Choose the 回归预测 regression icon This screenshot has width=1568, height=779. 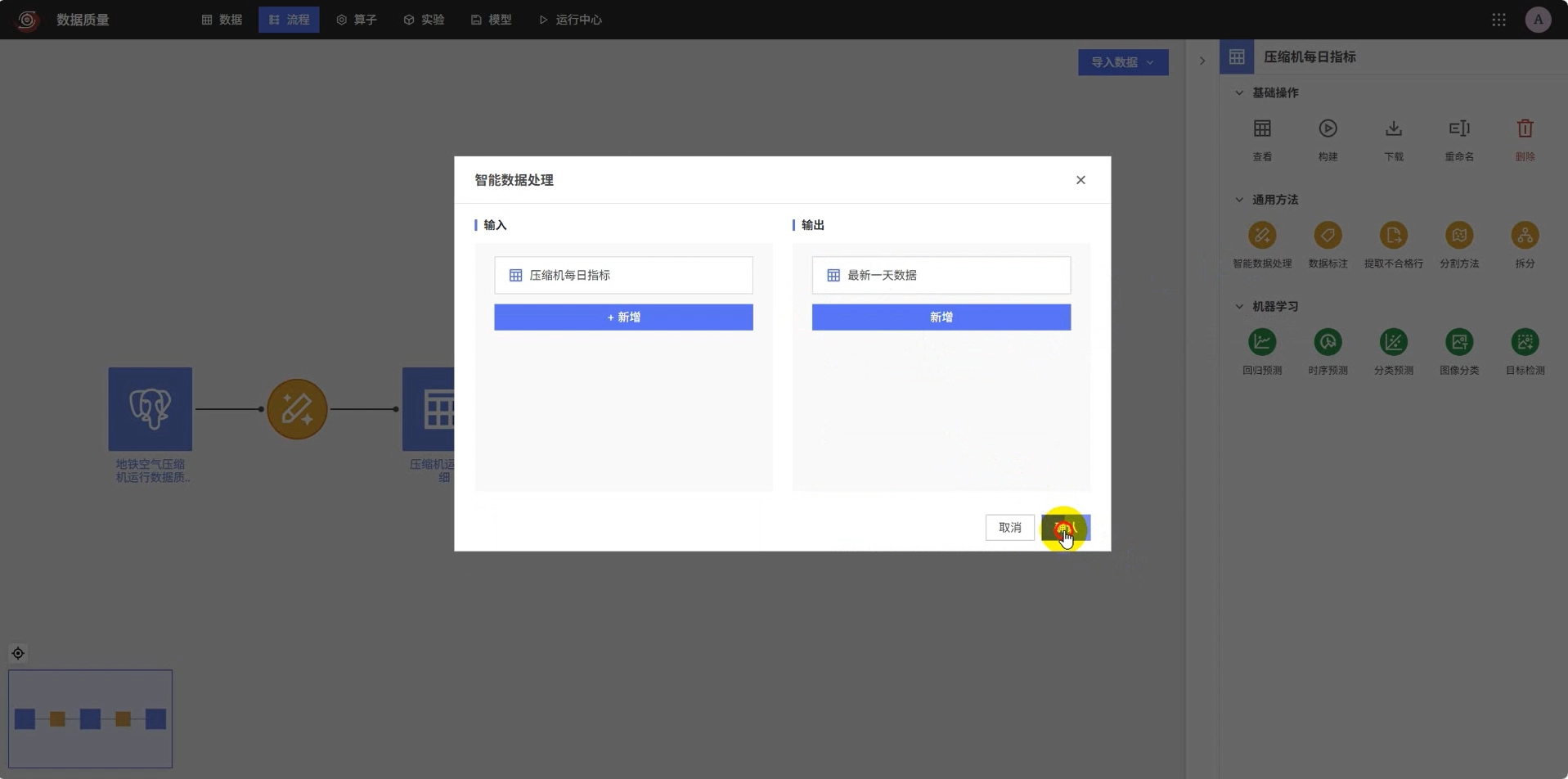1262,342
